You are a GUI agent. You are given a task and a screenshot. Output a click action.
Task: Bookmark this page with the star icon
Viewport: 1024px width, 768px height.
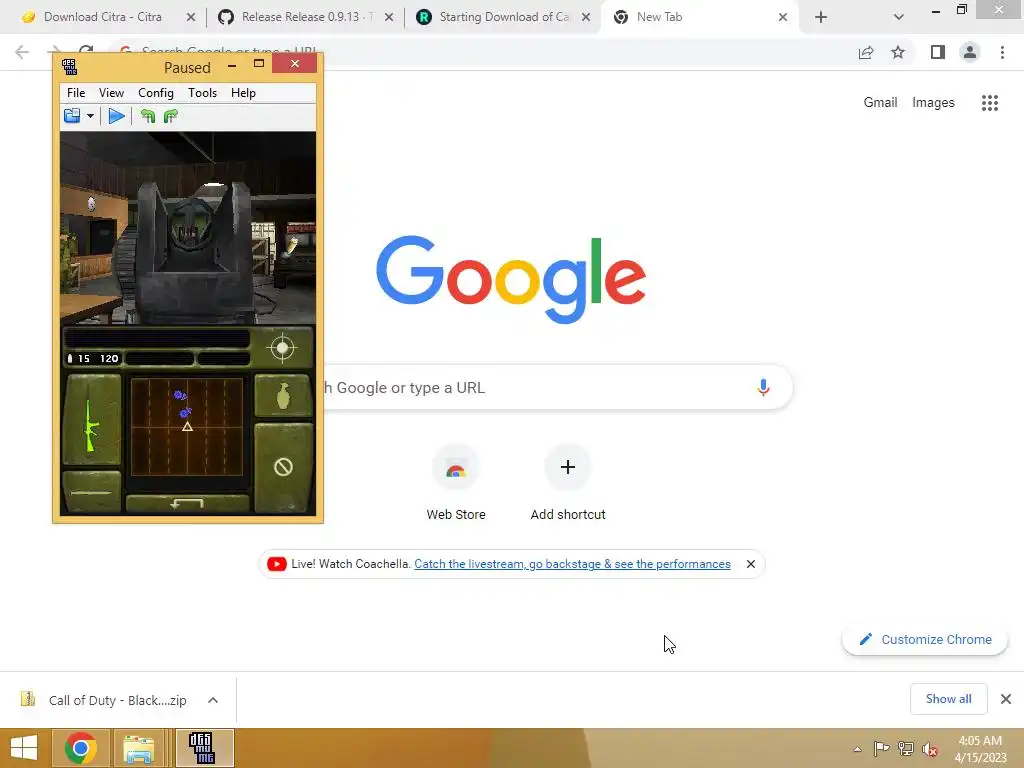pos(898,52)
